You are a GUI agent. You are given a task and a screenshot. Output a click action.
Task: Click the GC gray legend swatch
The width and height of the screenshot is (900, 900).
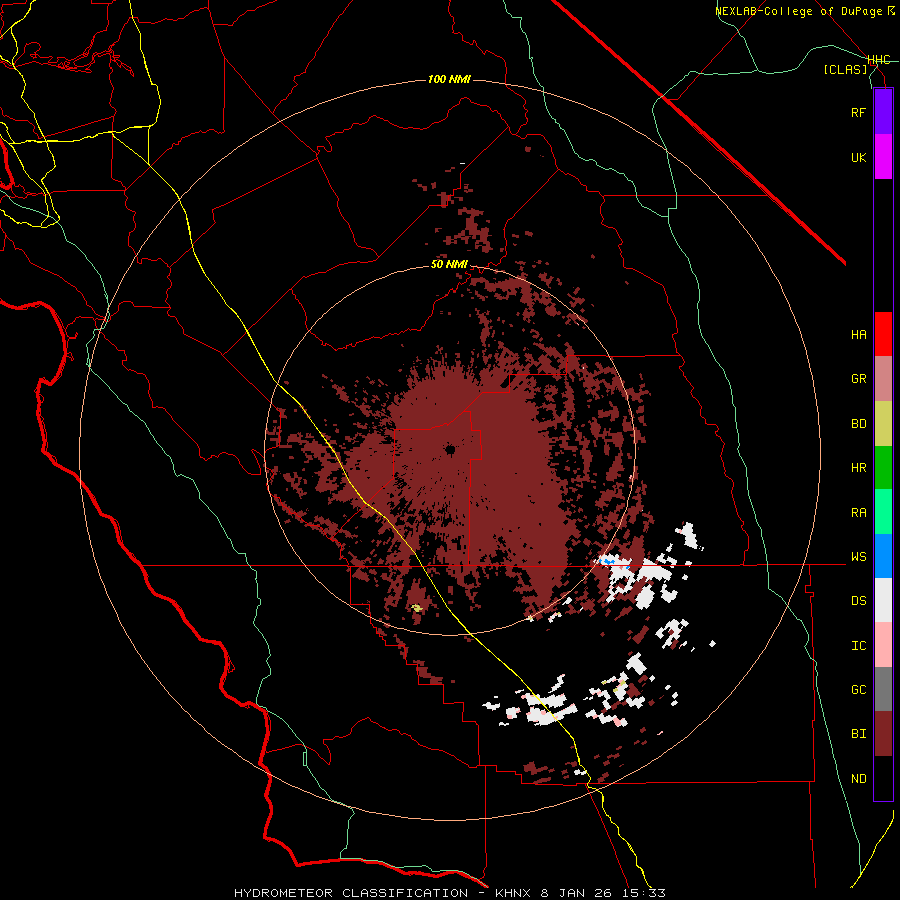coord(883,689)
